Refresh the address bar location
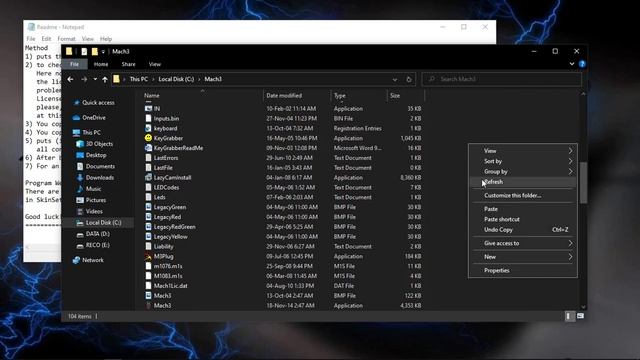640x360 pixels. click(x=409, y=79)
